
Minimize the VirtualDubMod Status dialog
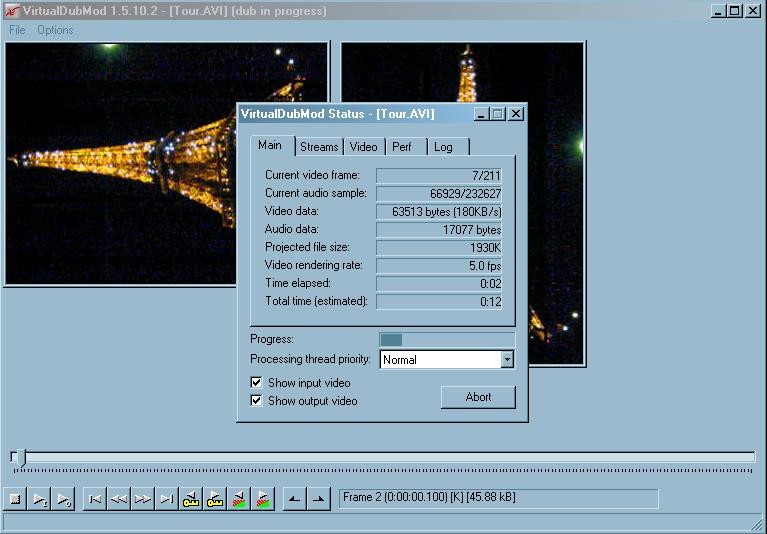(481, 114)
